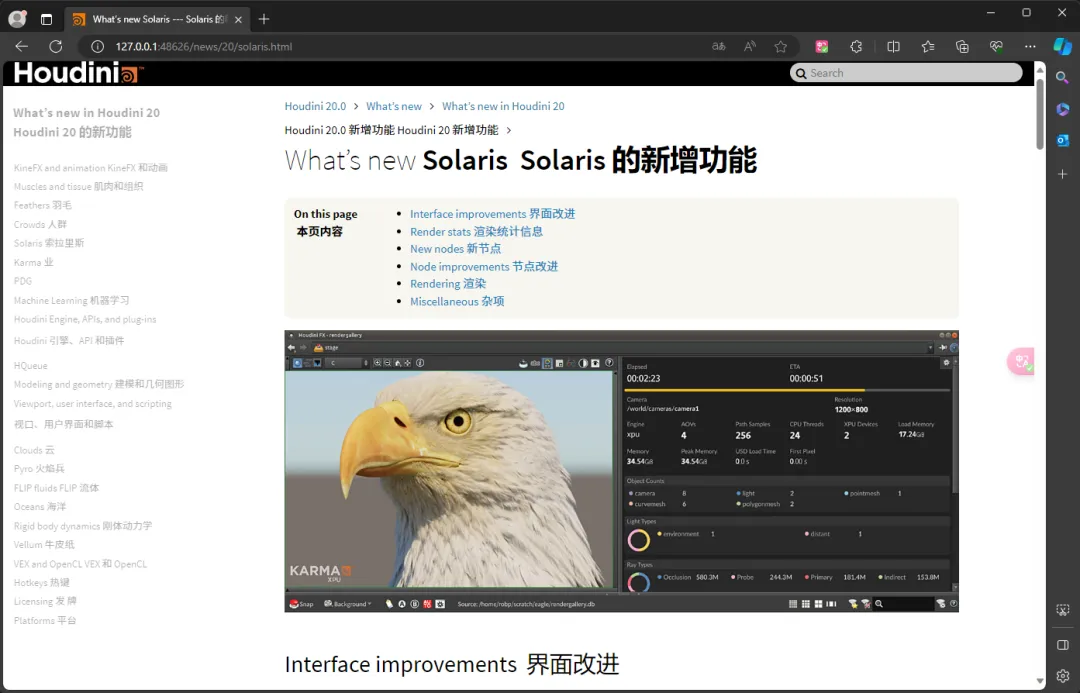Add a sidebar app with plus icon
Screen dimensions: 1080x693
click(x=1063, y=174)
